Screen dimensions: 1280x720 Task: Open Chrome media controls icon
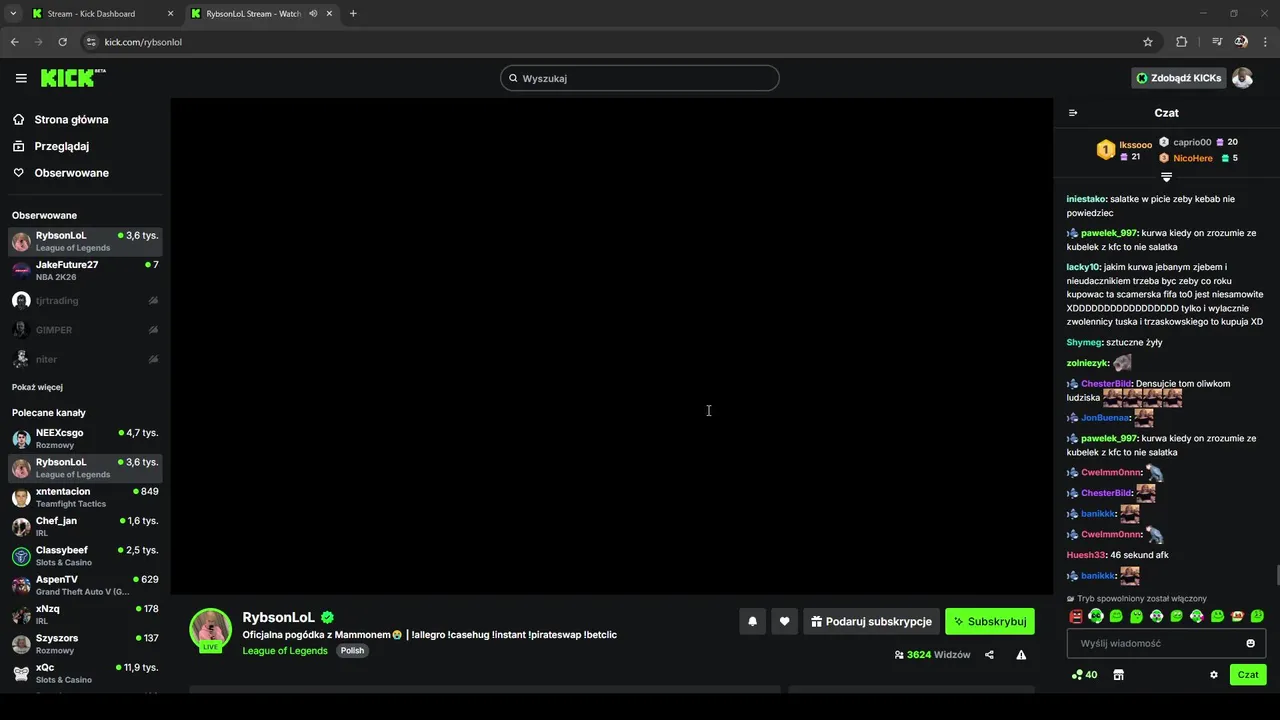tap(1217, 42)
